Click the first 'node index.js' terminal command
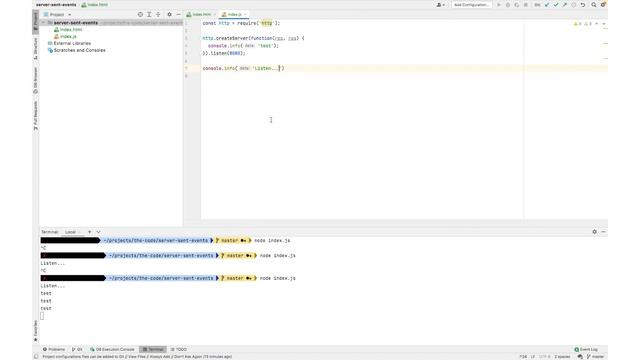The image size is (640, 360). [x=272, y=240]
